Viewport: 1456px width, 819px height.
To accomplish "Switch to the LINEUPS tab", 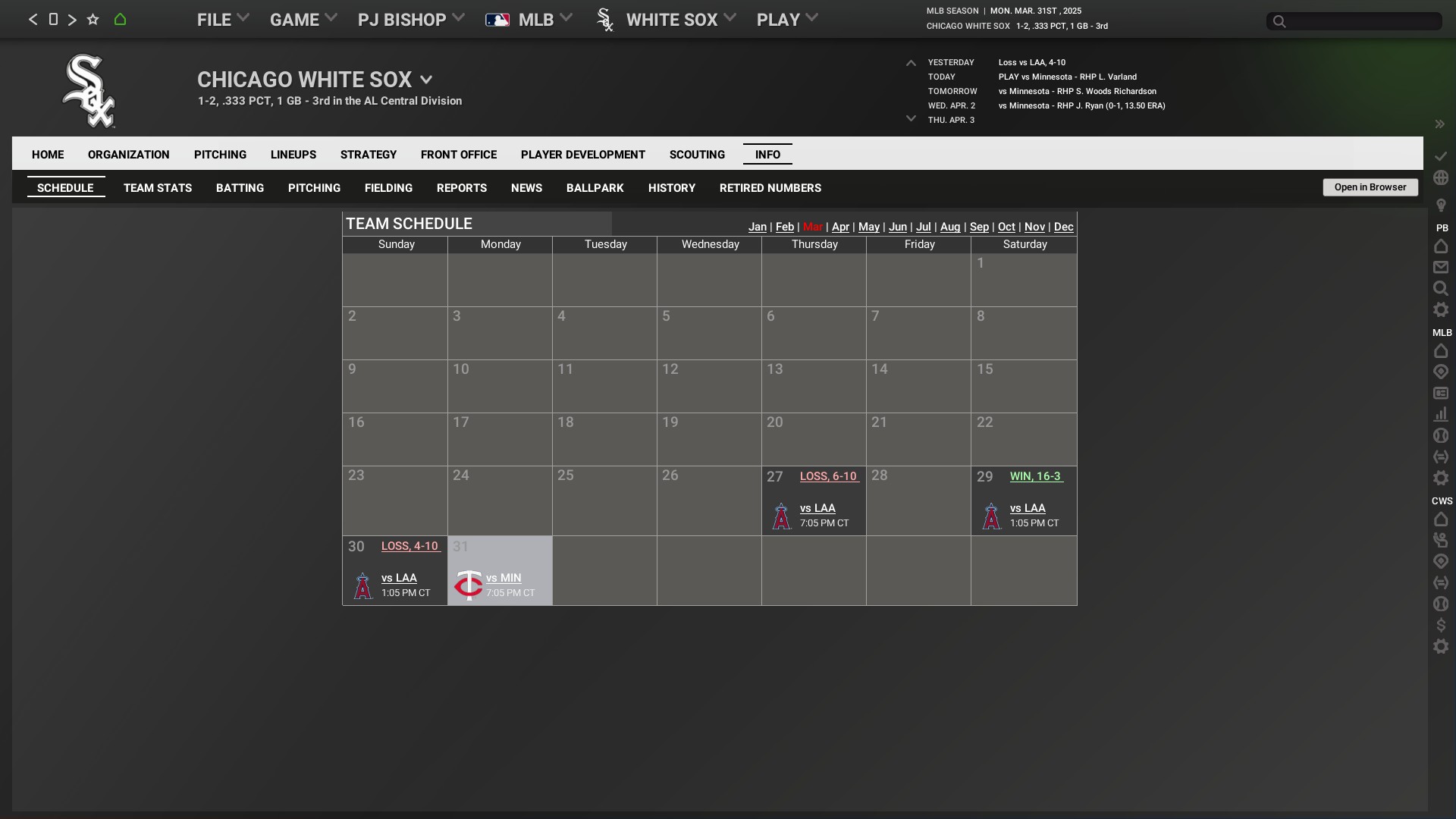I will point(293,155).
